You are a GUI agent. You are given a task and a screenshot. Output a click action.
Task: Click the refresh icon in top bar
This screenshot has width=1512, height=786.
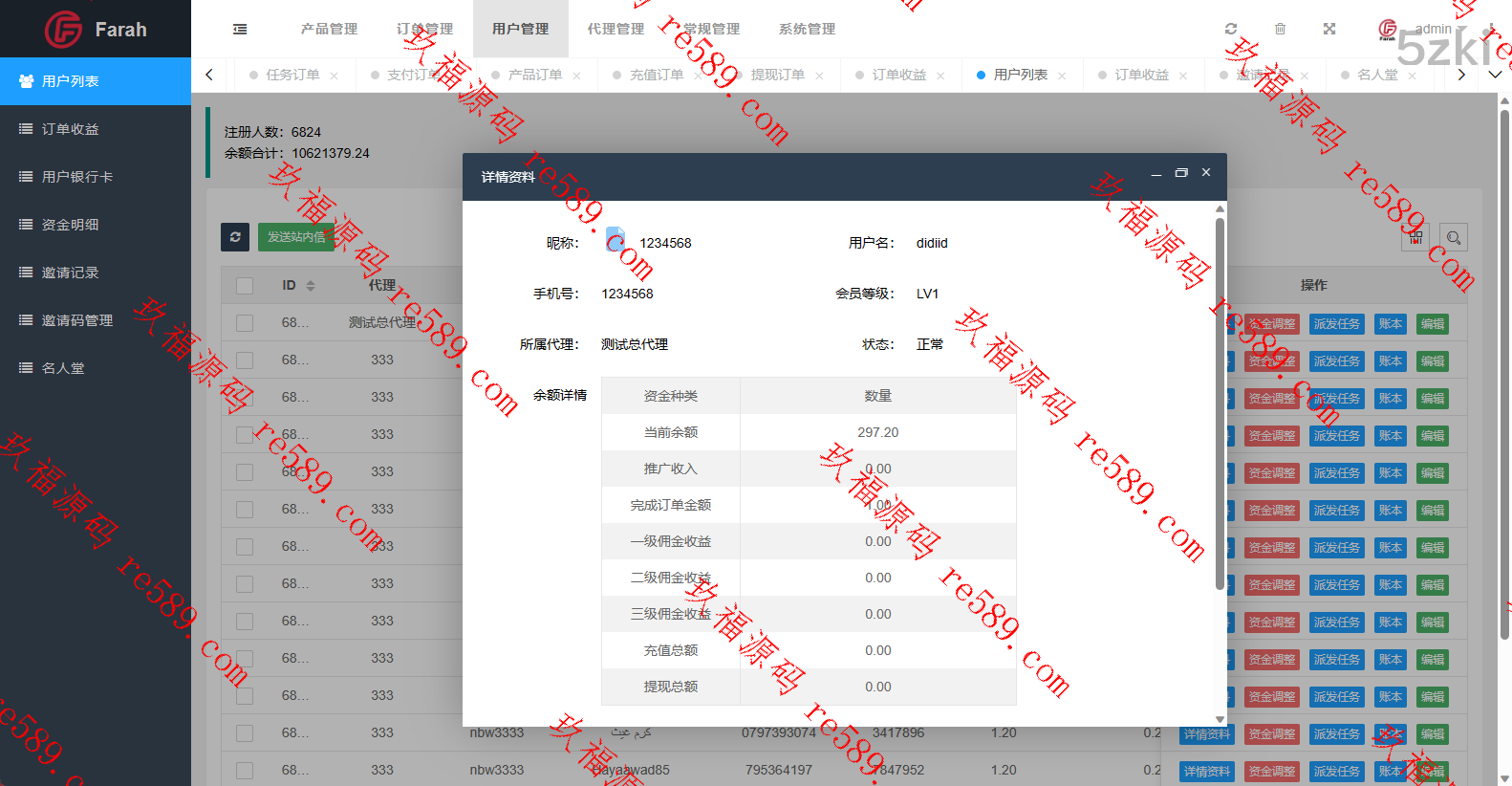(x=1231, y=29)
